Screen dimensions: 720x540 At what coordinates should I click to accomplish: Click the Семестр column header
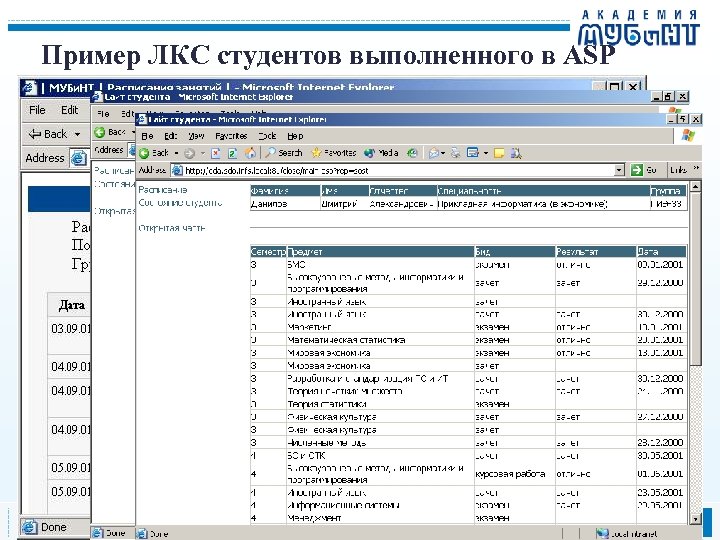click(268, 252)
